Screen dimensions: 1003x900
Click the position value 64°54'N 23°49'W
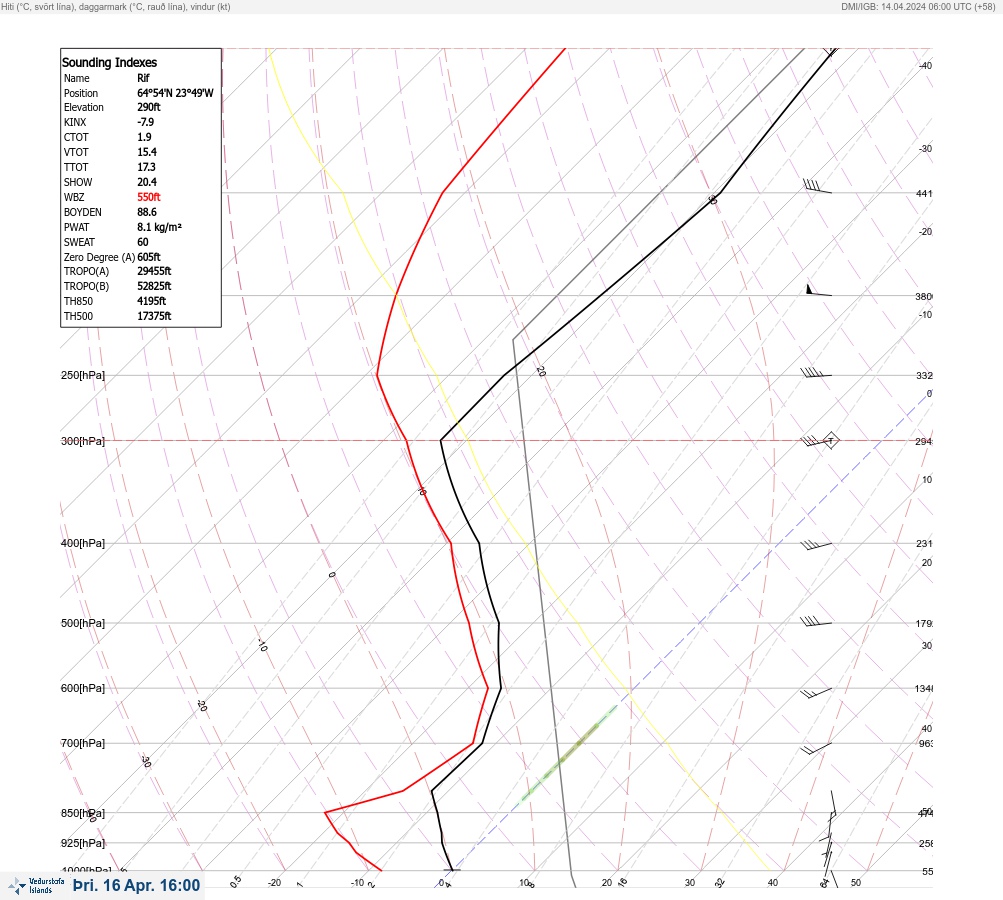175,93
